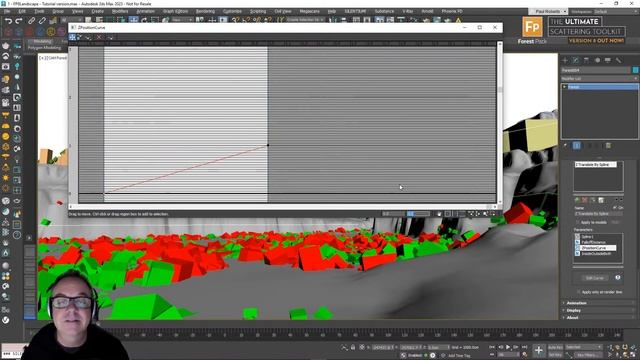
Task: Open the Graph Editors menu
Action: click(175, 11)
